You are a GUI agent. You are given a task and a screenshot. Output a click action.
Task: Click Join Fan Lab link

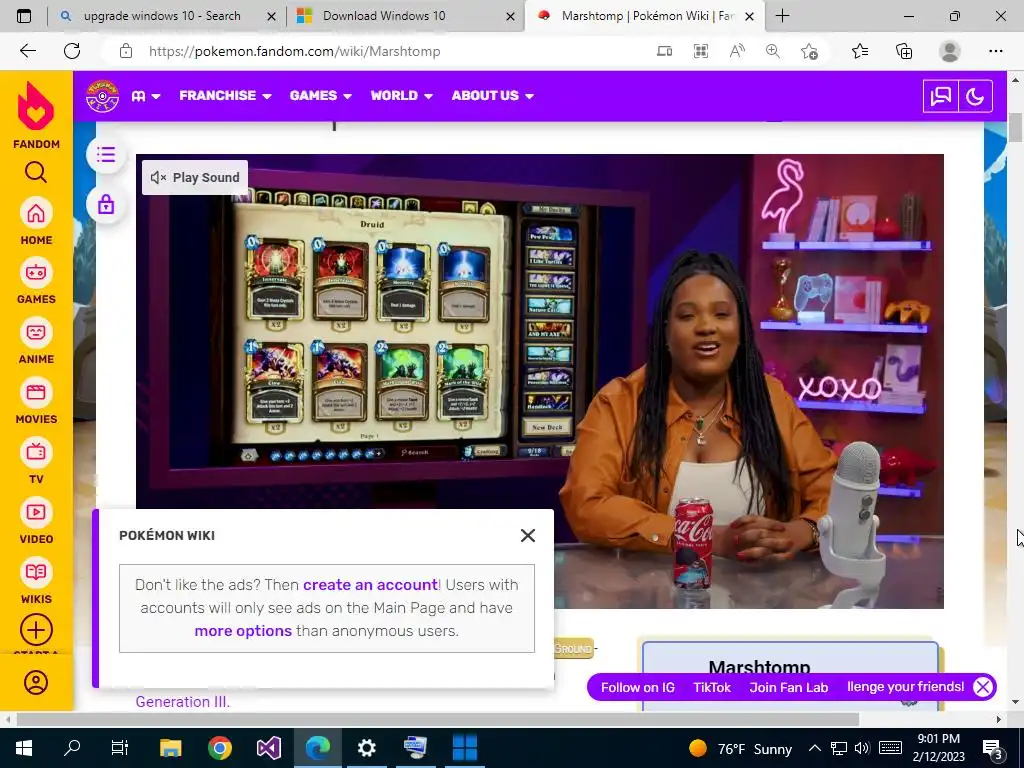(x=788, y=687)
